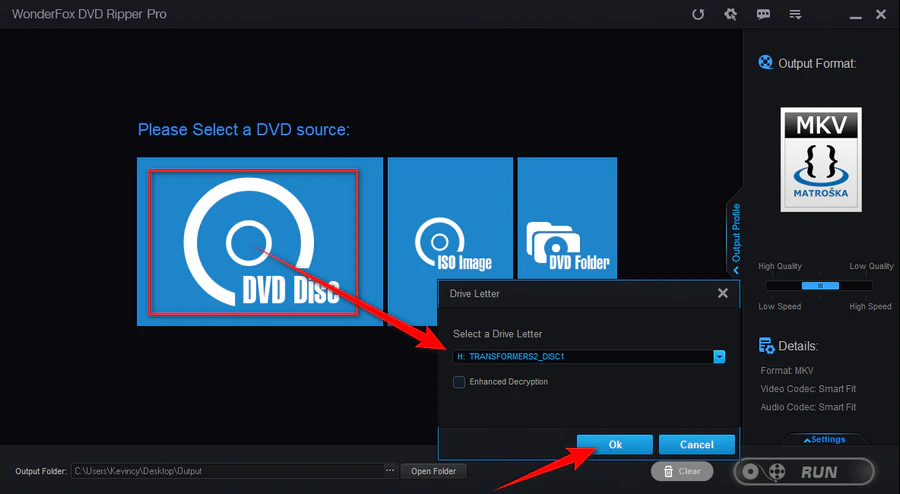Open the settings gear in title bar
Viewport: 900px width, 494px height.
tap(730, 14)
